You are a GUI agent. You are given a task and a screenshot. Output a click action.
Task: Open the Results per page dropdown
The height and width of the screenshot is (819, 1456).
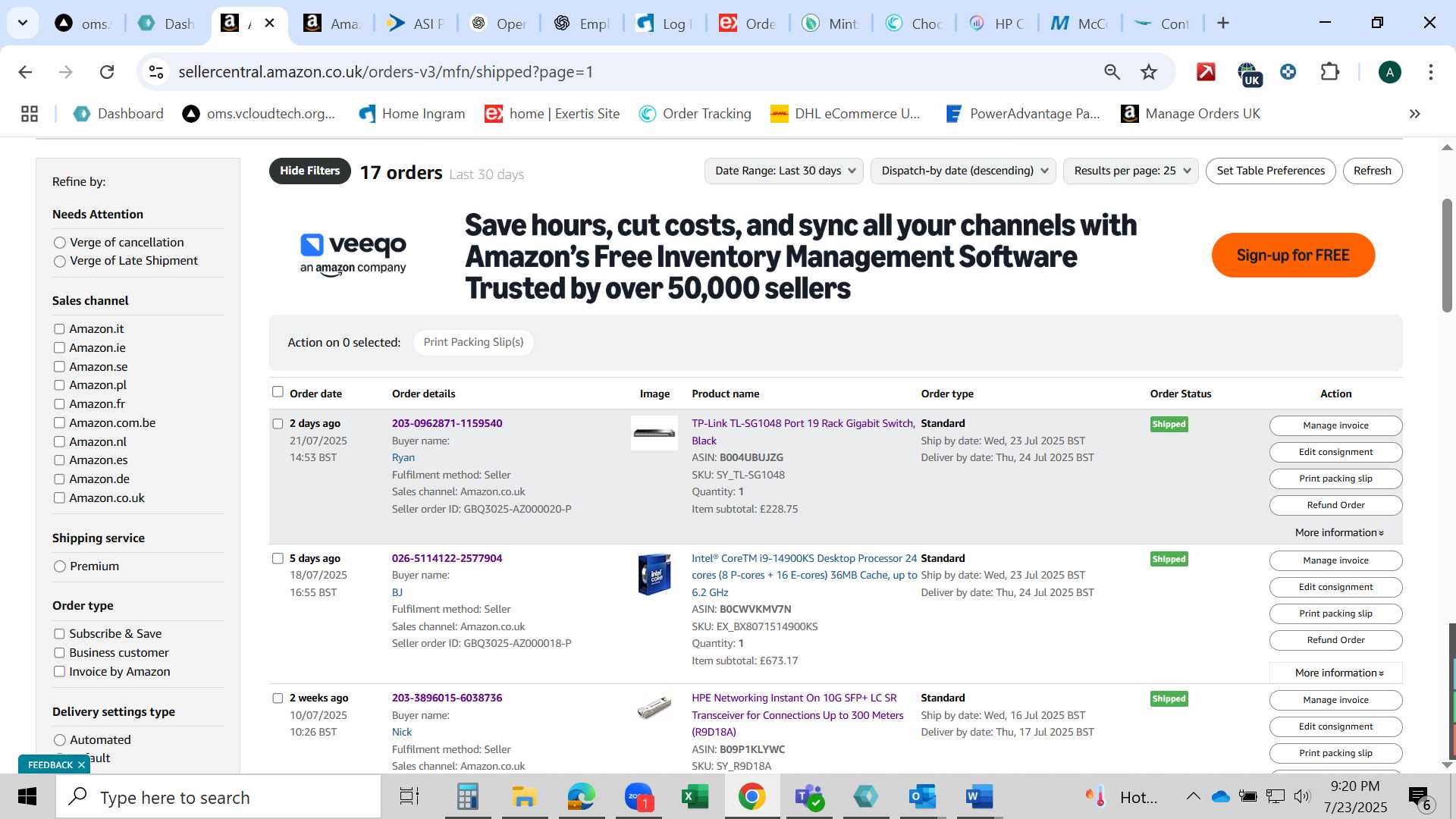click(x=1131, y=171)
